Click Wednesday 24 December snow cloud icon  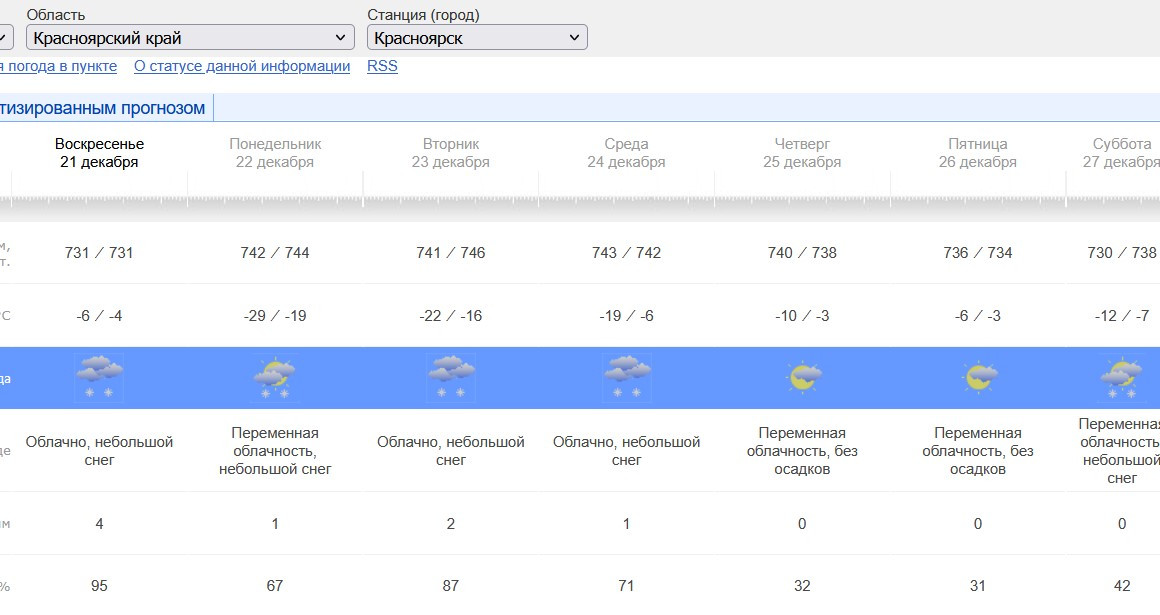[x=627, y=377]
